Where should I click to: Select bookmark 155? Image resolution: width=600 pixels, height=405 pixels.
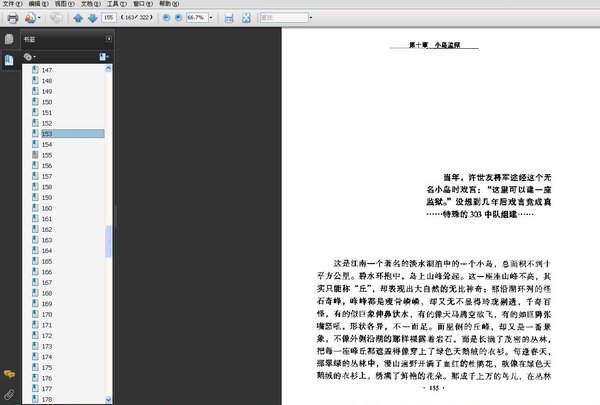(x=47, y=155)
